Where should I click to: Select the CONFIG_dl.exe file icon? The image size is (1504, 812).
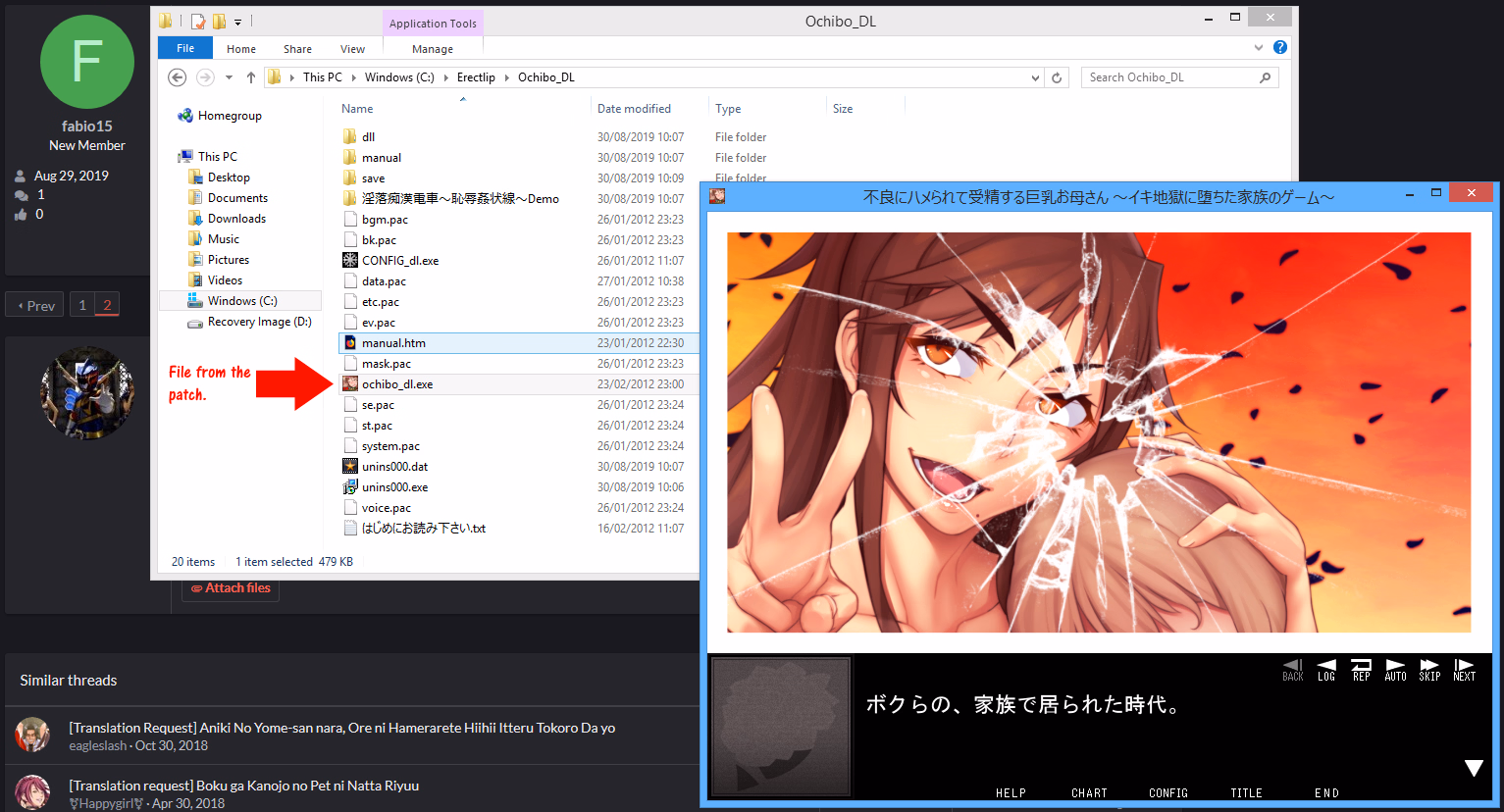tap(350, 260)
